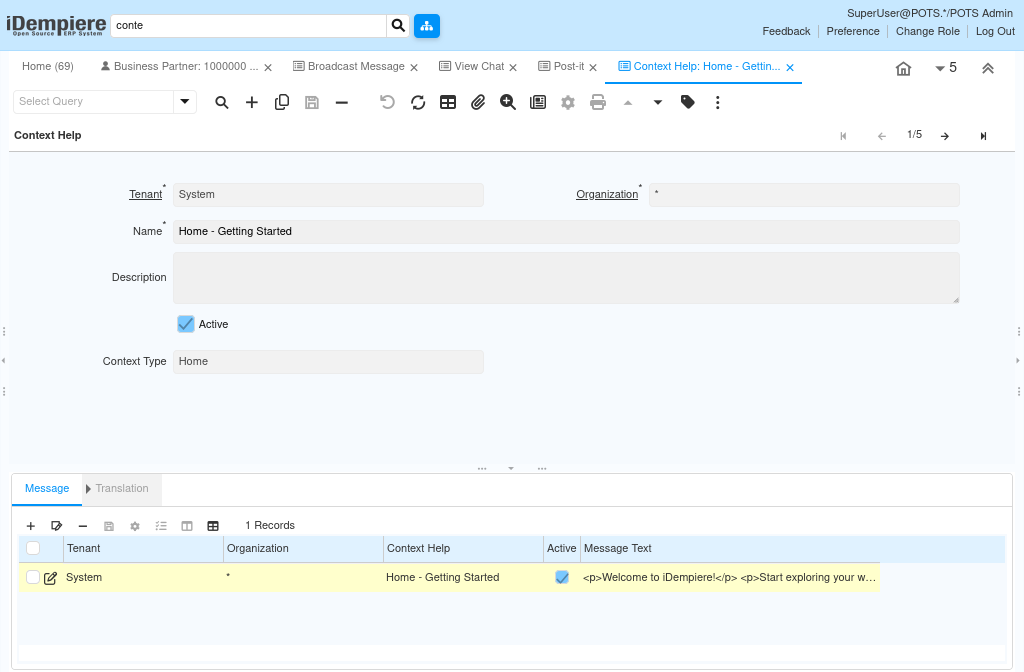Toggle the Active checkbox in Message row
This screenshot has width=1024, height=672.
[562, 577]
